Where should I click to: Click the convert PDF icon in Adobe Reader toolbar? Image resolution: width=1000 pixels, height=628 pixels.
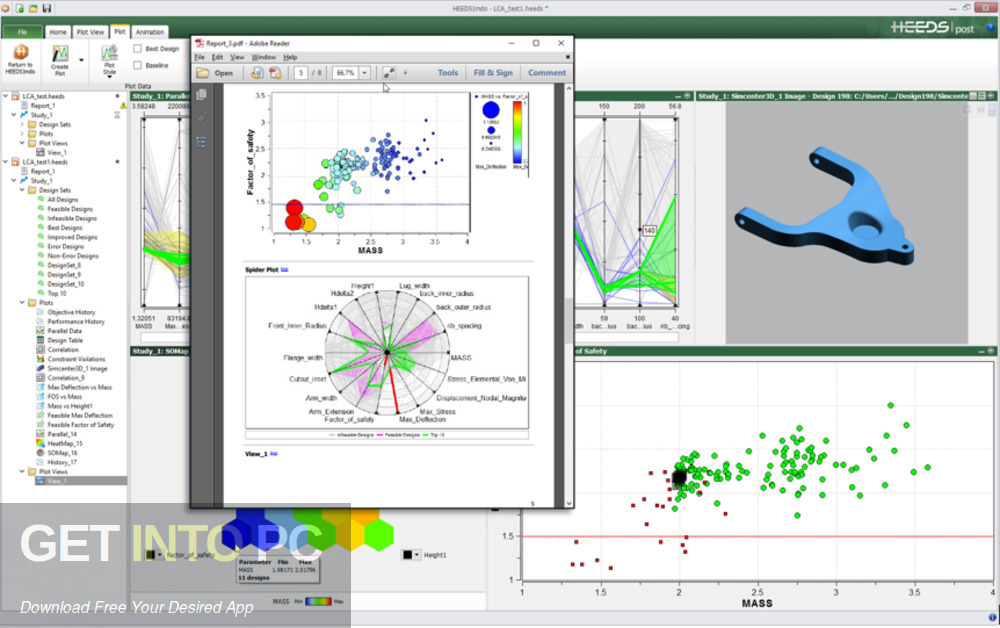(x=257, y=73)
